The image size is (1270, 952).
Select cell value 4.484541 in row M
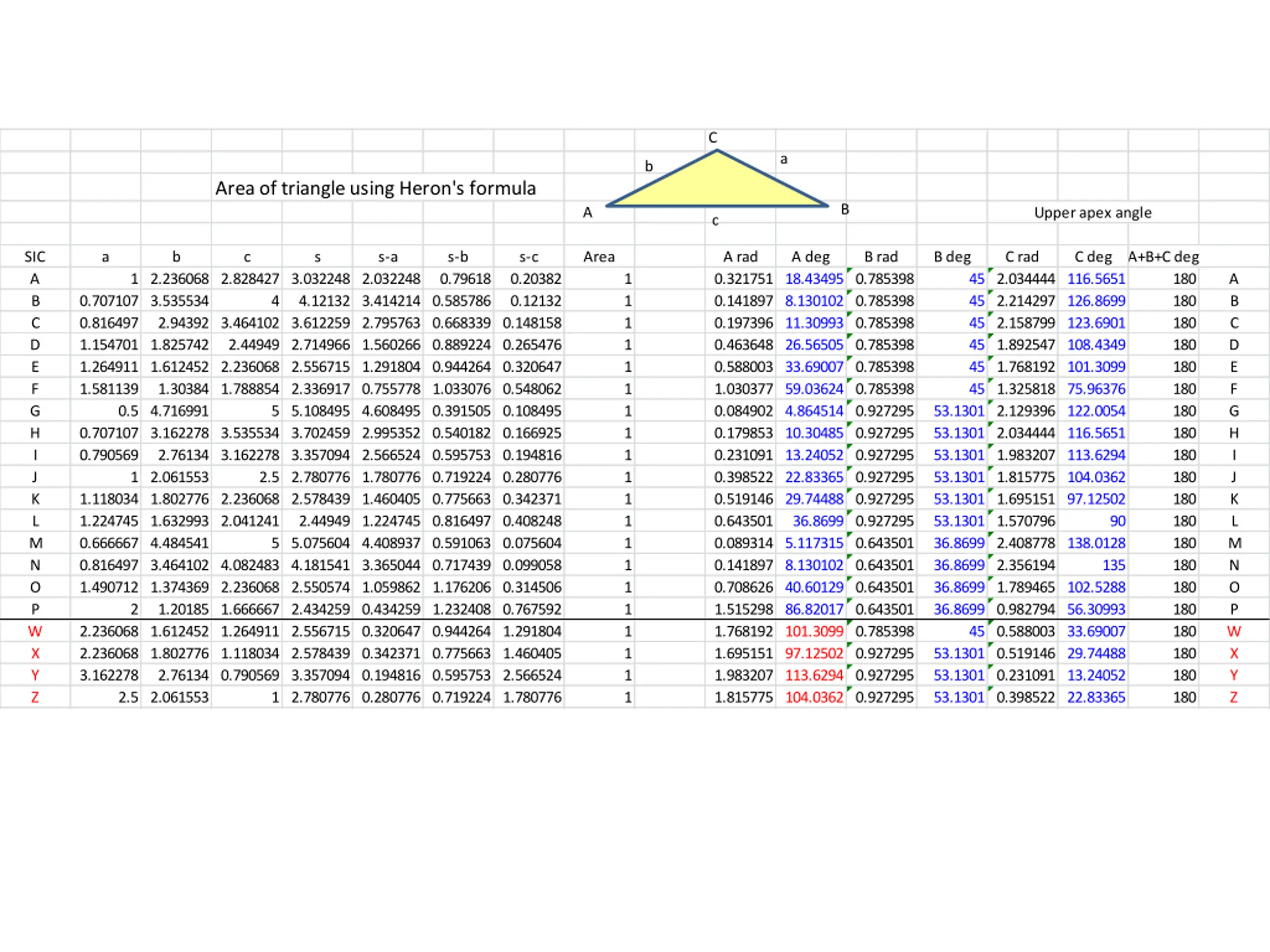(x=180, y=543)
